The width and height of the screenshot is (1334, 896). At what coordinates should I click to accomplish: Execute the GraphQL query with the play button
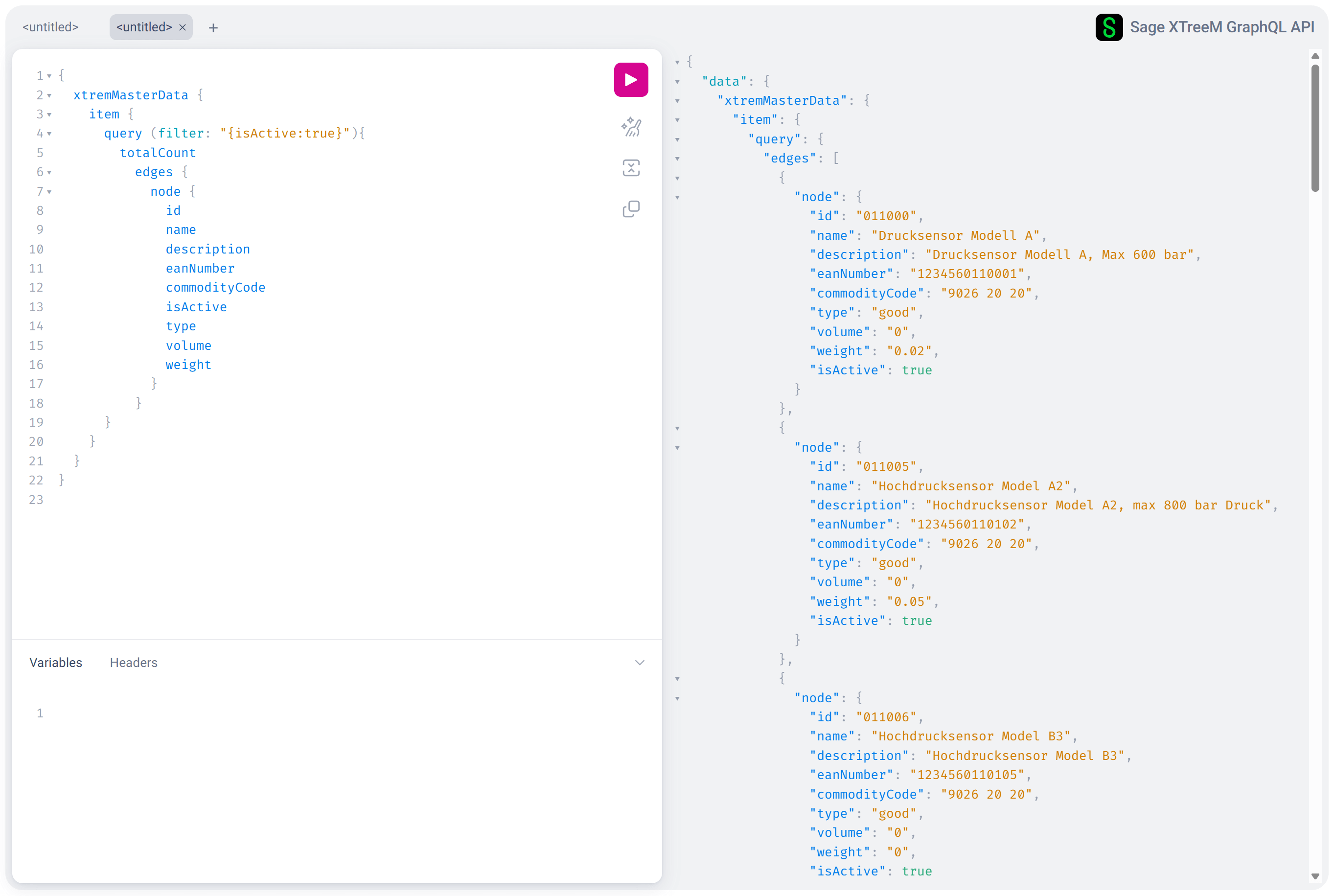click(x=630, y=79)
